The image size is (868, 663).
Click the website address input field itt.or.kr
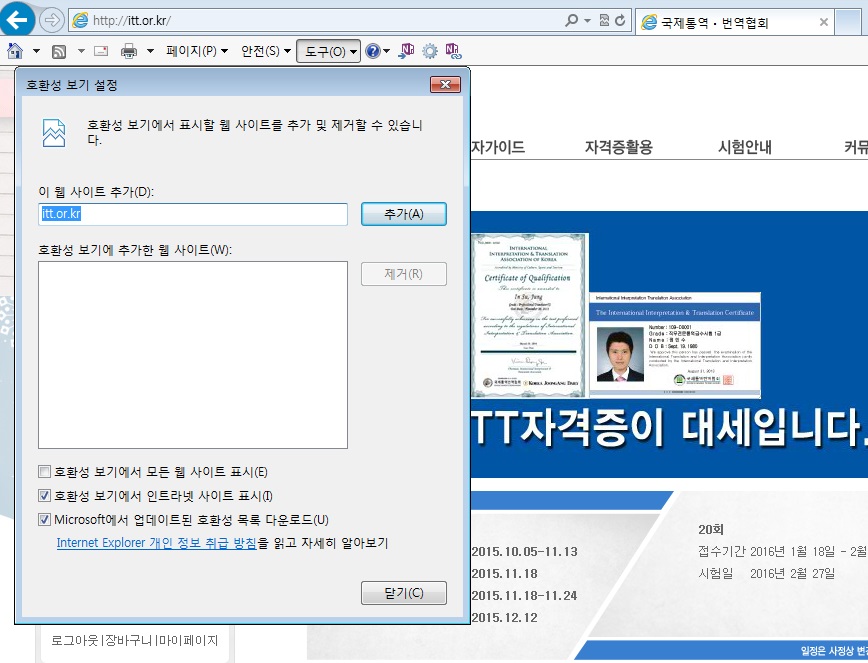pyautogui.click(x=192, y=214)
